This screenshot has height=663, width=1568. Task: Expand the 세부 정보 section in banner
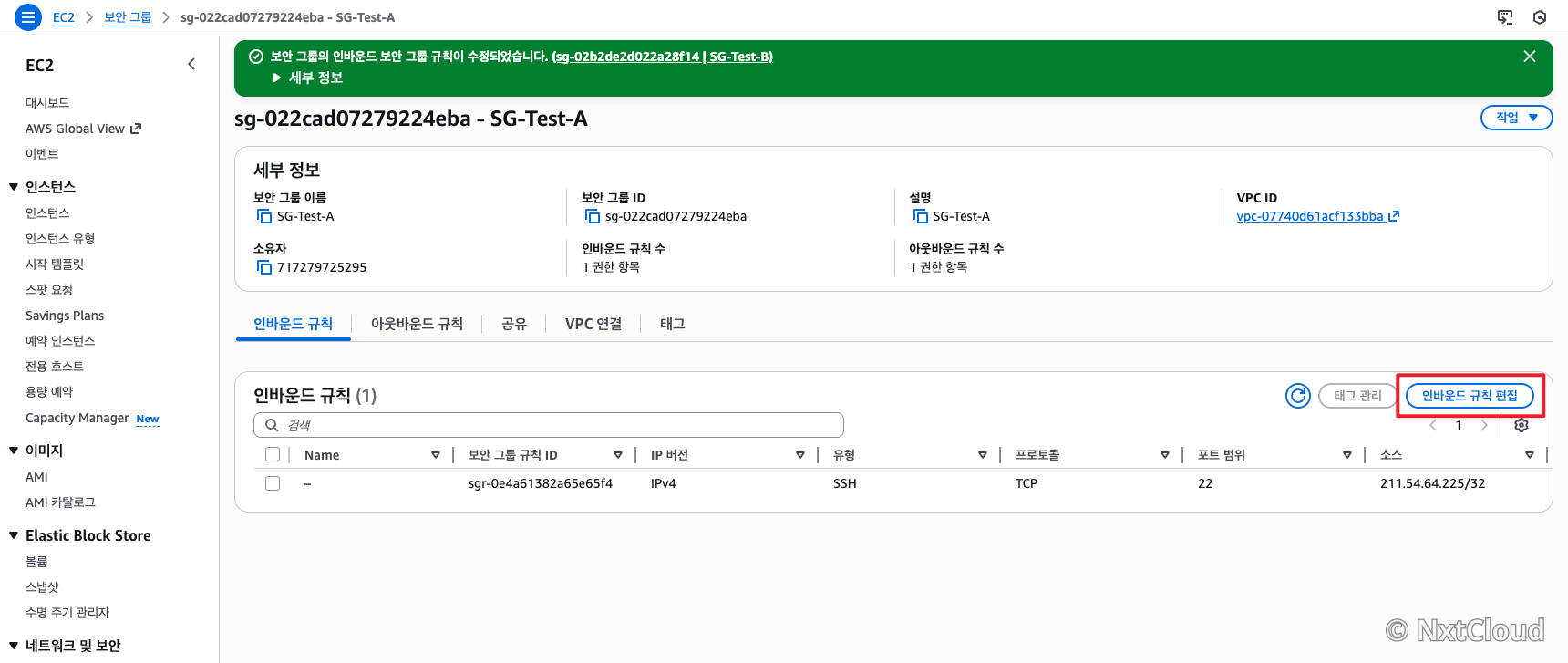click(307, 78)
